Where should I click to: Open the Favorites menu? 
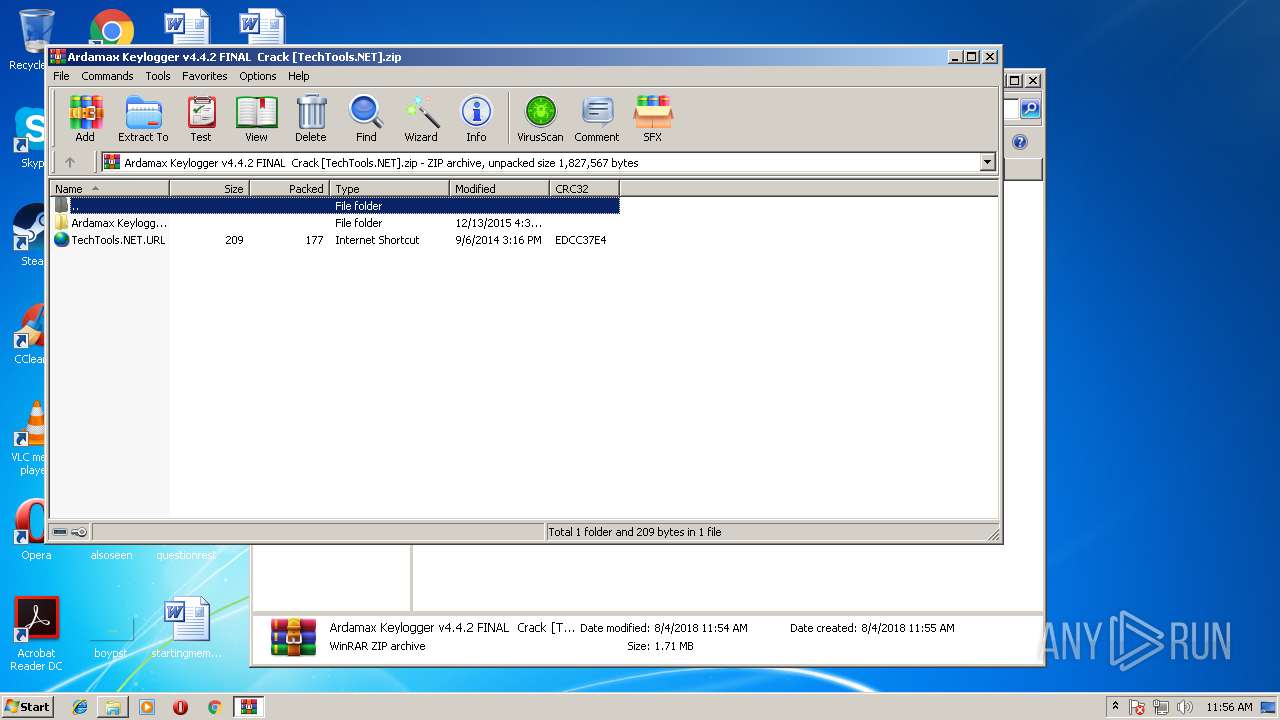[205, 76]
